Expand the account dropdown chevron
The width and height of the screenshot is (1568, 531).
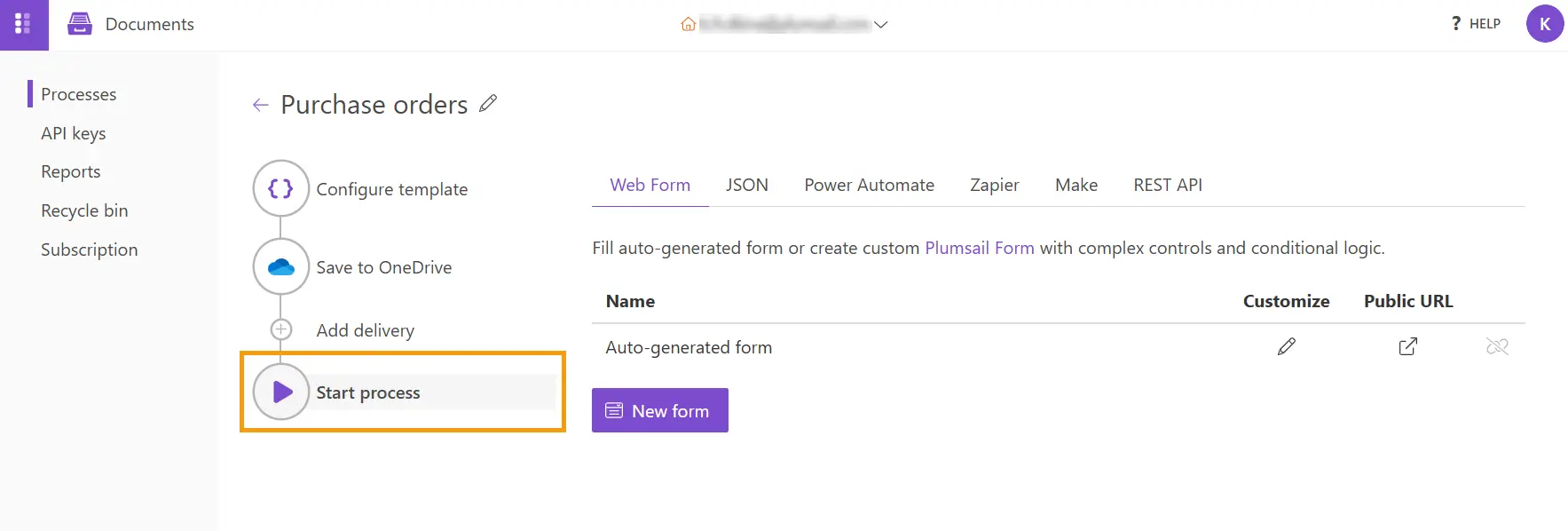point(881,25)
